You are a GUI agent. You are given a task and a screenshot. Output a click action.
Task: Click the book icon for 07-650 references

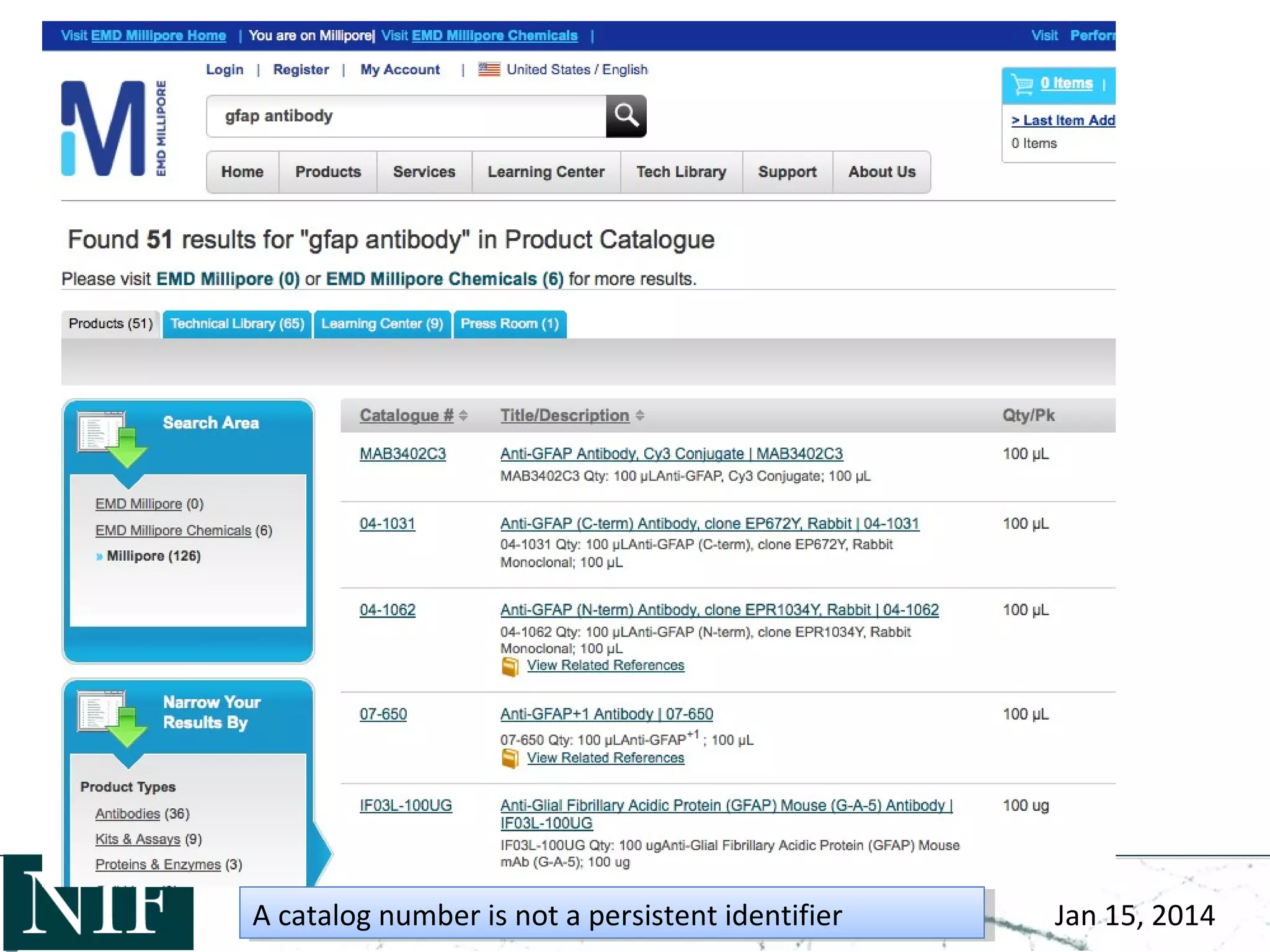coord(510,759)
